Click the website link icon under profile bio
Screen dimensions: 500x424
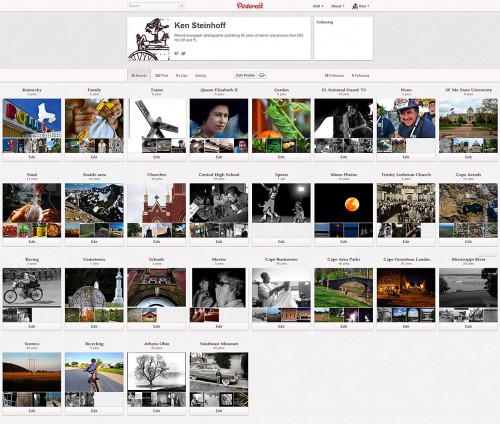177,53
